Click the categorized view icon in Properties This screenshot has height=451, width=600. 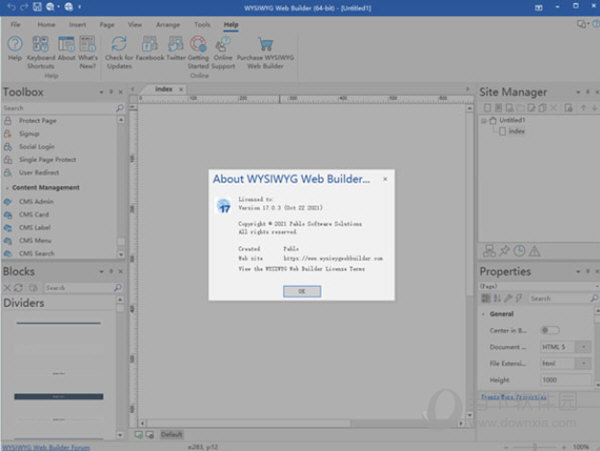tap(486, 298)
